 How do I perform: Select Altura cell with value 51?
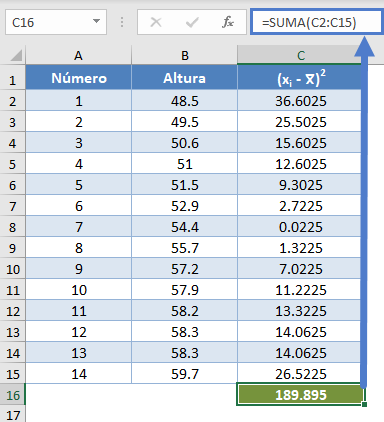point(185,164)
